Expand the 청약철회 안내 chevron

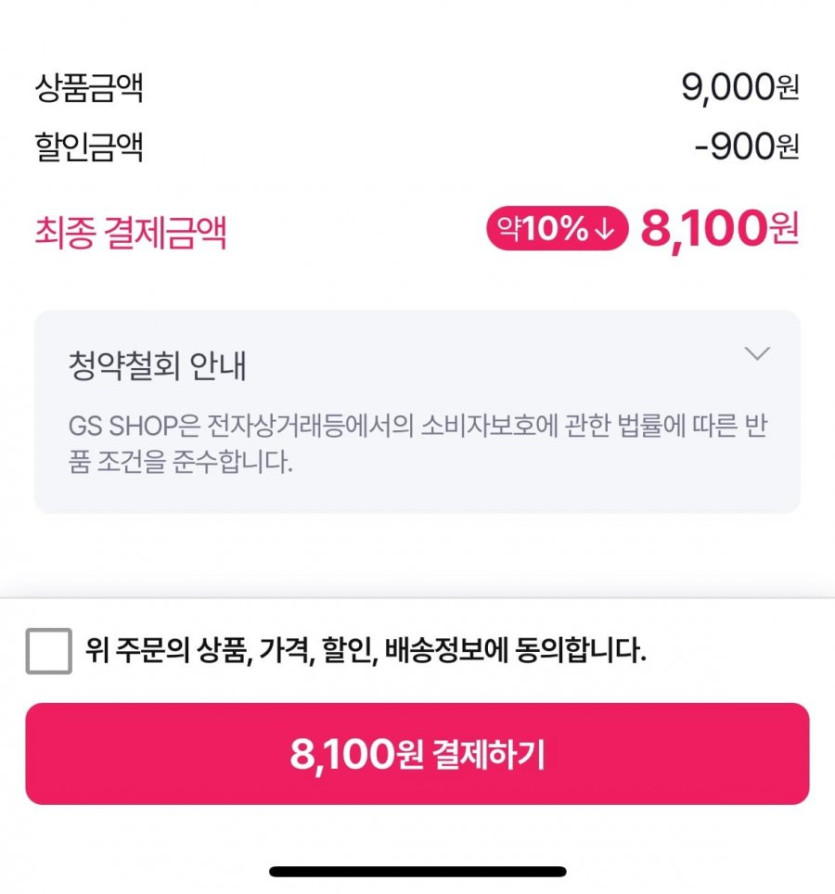point(758,353)
